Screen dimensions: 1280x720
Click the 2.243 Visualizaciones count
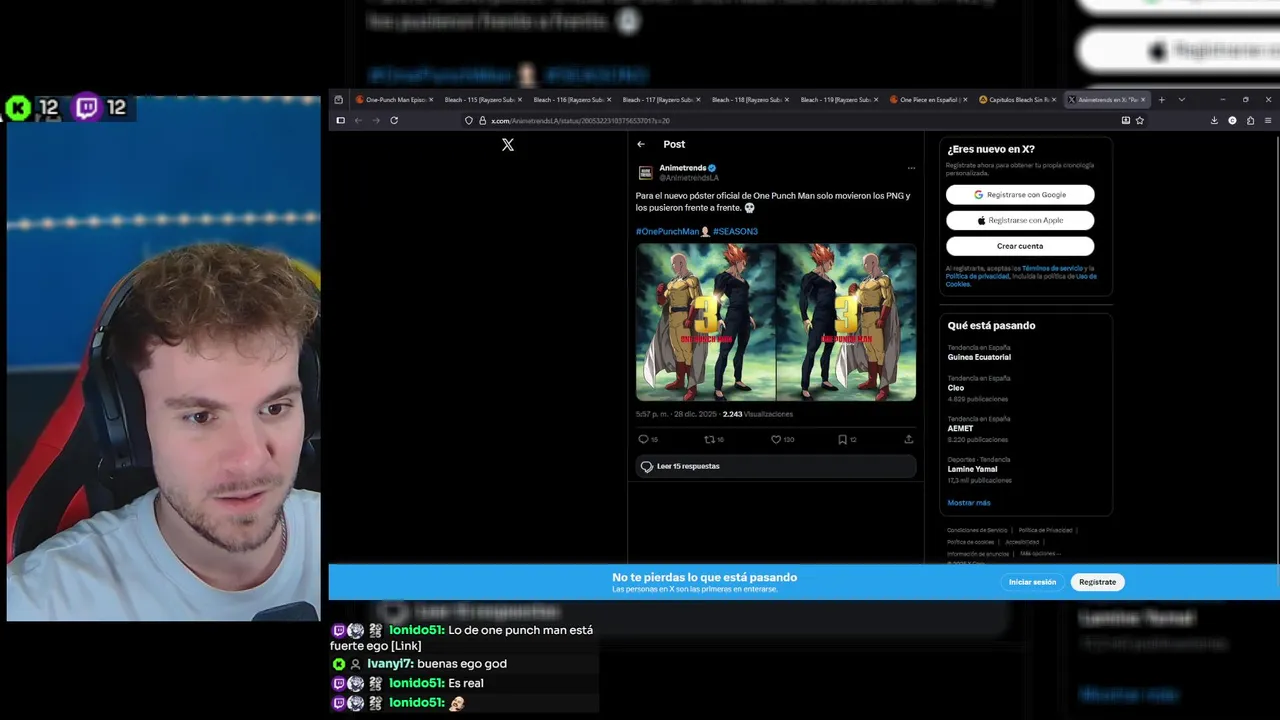coord(757,414)
